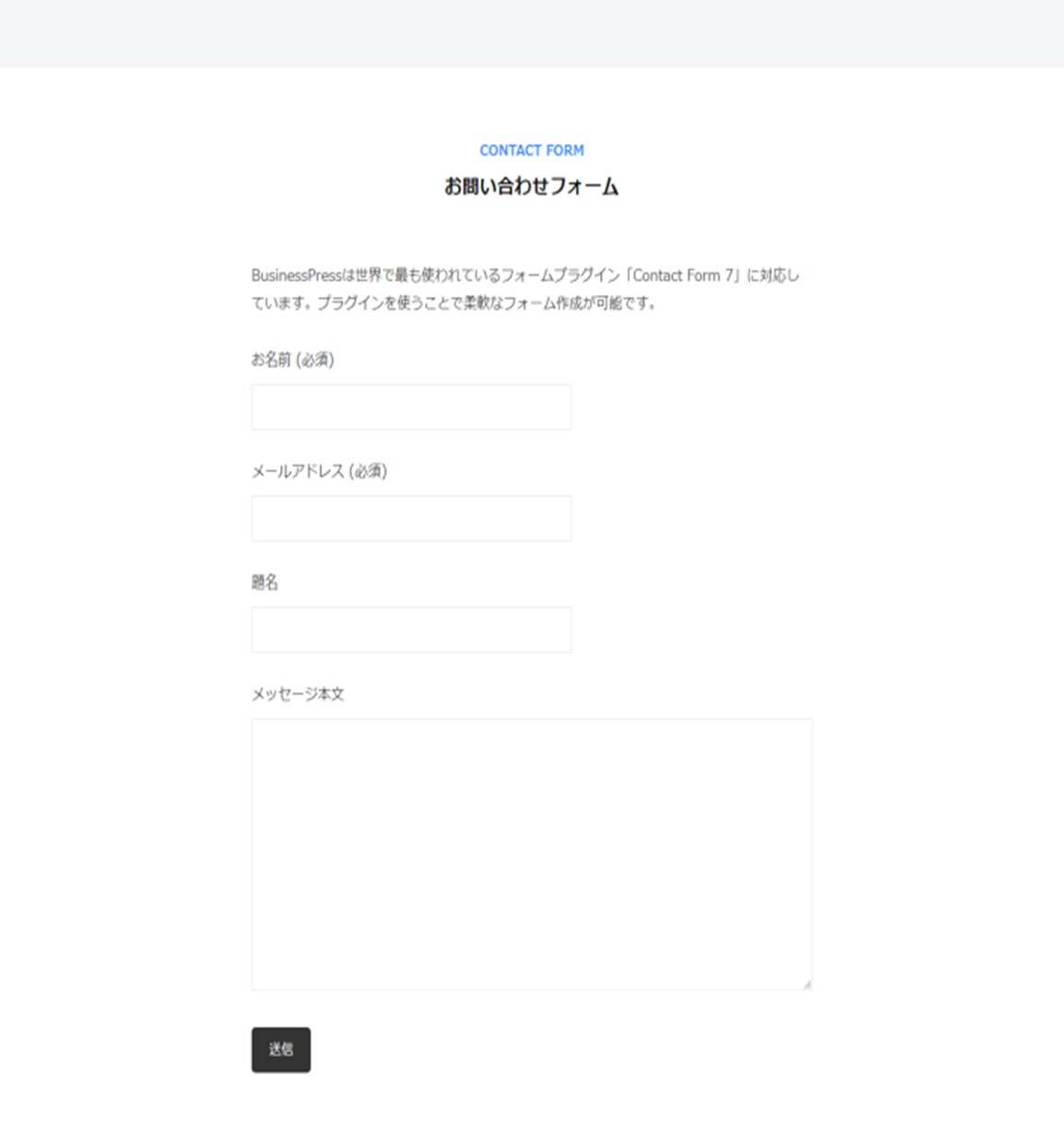The width and height of the screenshot is (1064, 1143).
Task: Click inside the メッセージ本文 message textarea
Action: coord(531,854)
